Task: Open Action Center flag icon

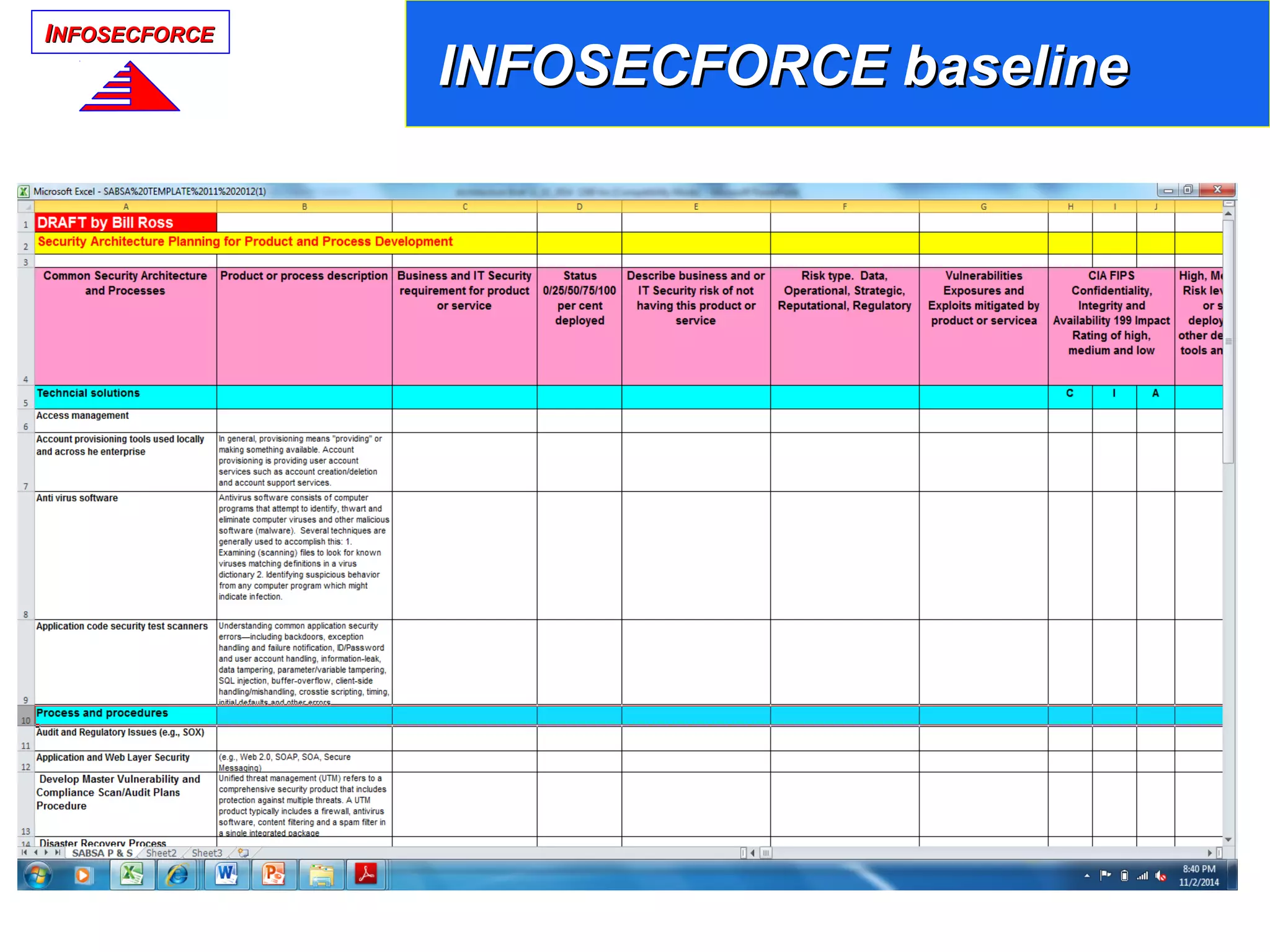Action: click(1105, 875)
